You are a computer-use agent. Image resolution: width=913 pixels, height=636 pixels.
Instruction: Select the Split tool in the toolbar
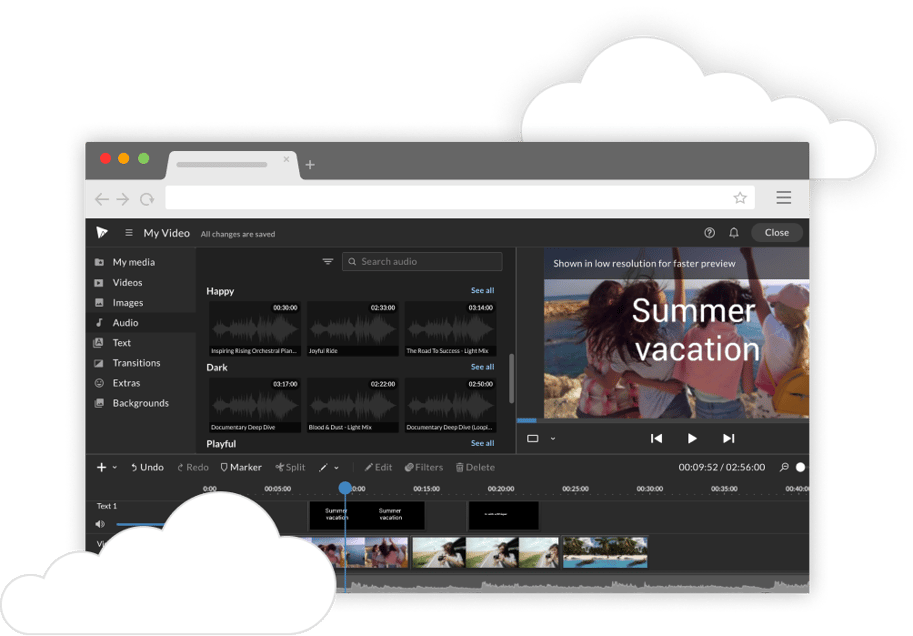290,467
